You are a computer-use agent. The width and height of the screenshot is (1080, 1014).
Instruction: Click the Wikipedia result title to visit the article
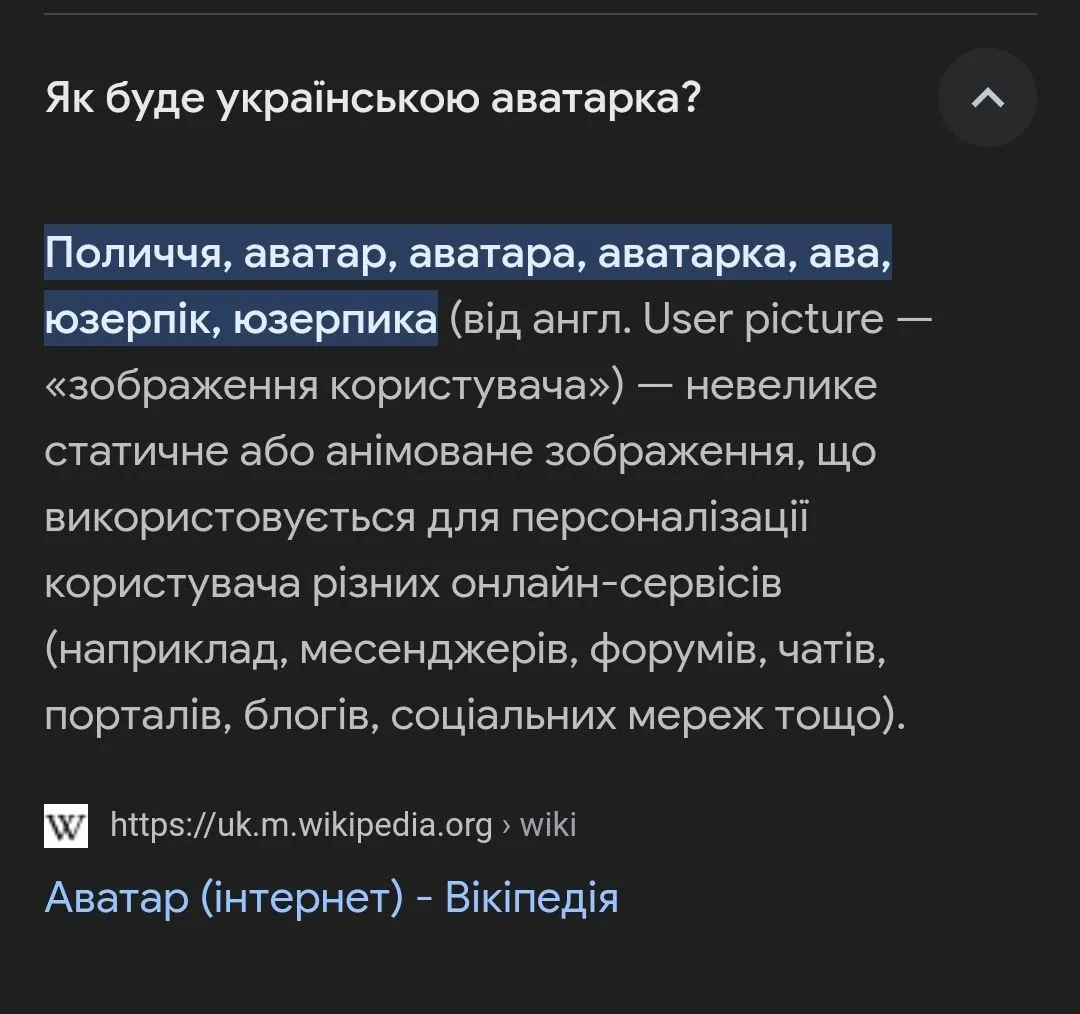(x=332, y=898)
